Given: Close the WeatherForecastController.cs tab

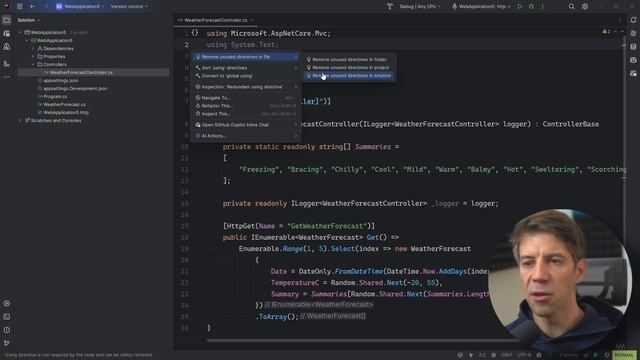Looking at the screenshot, I should (252, 20).
